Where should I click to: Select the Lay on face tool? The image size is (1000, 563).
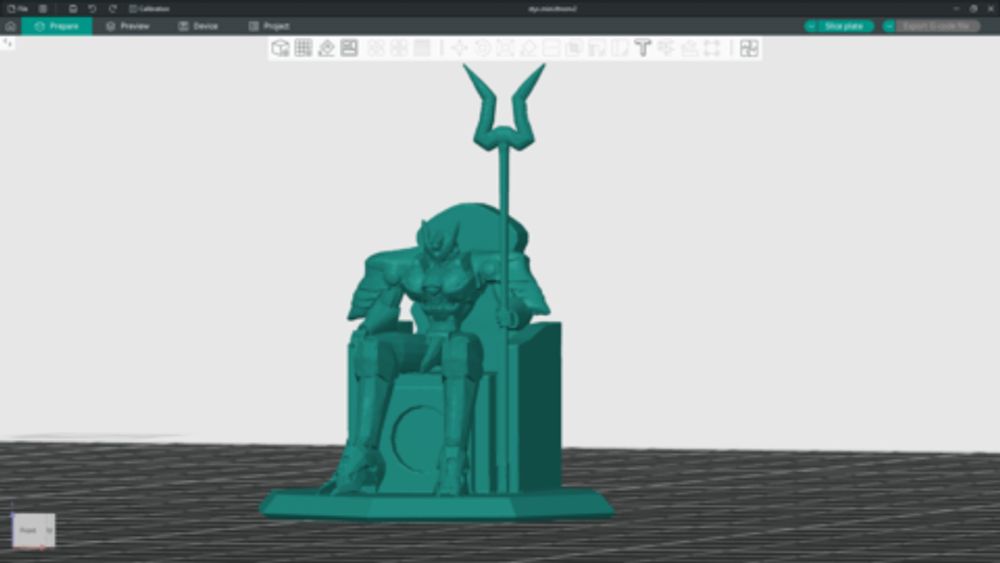coord(528,48)
